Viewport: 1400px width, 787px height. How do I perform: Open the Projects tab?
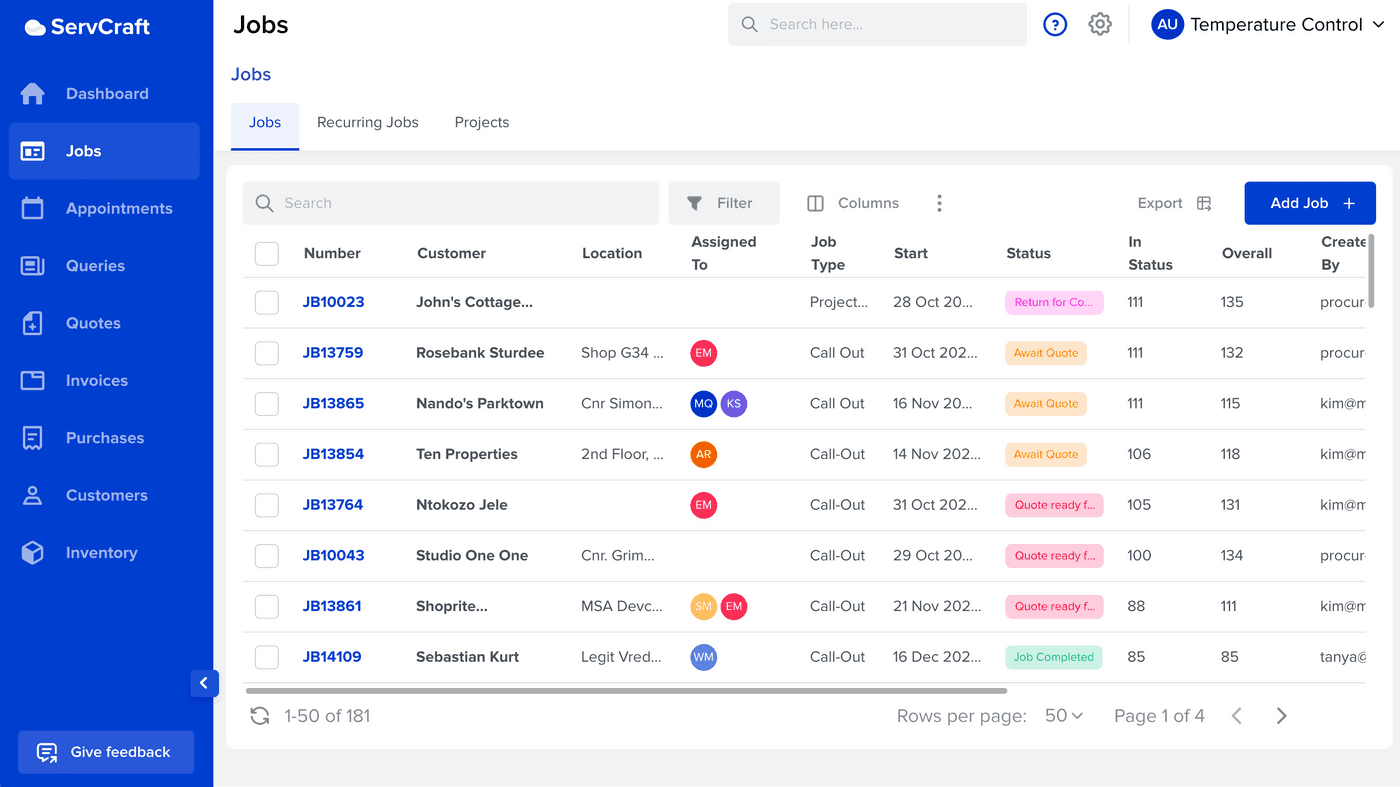tap(481, 122)
